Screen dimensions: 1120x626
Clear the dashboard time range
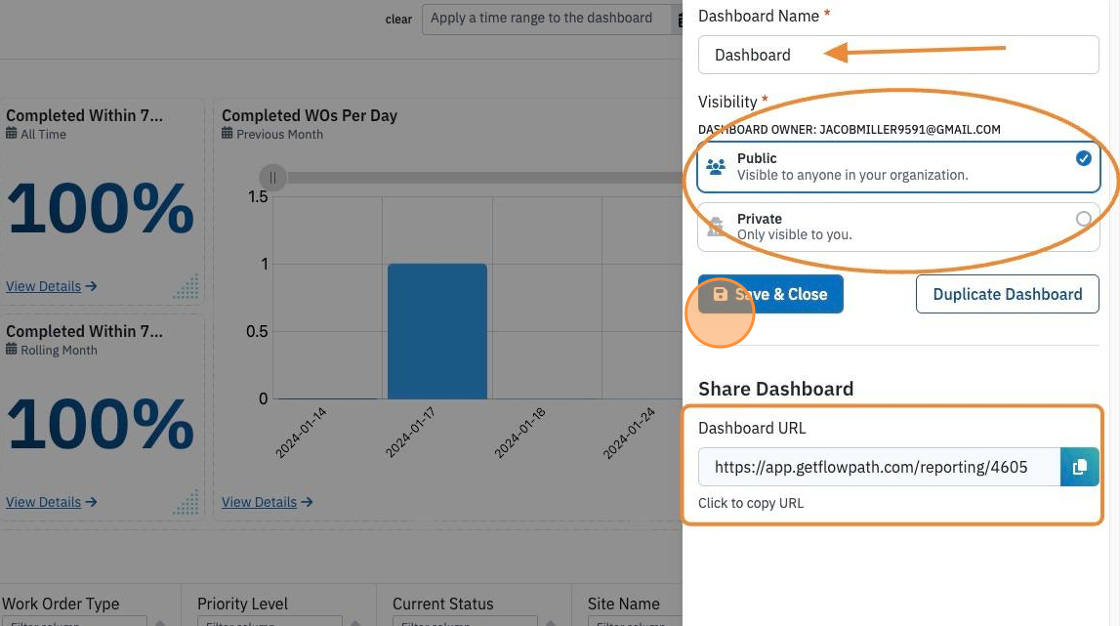(399, 19)
